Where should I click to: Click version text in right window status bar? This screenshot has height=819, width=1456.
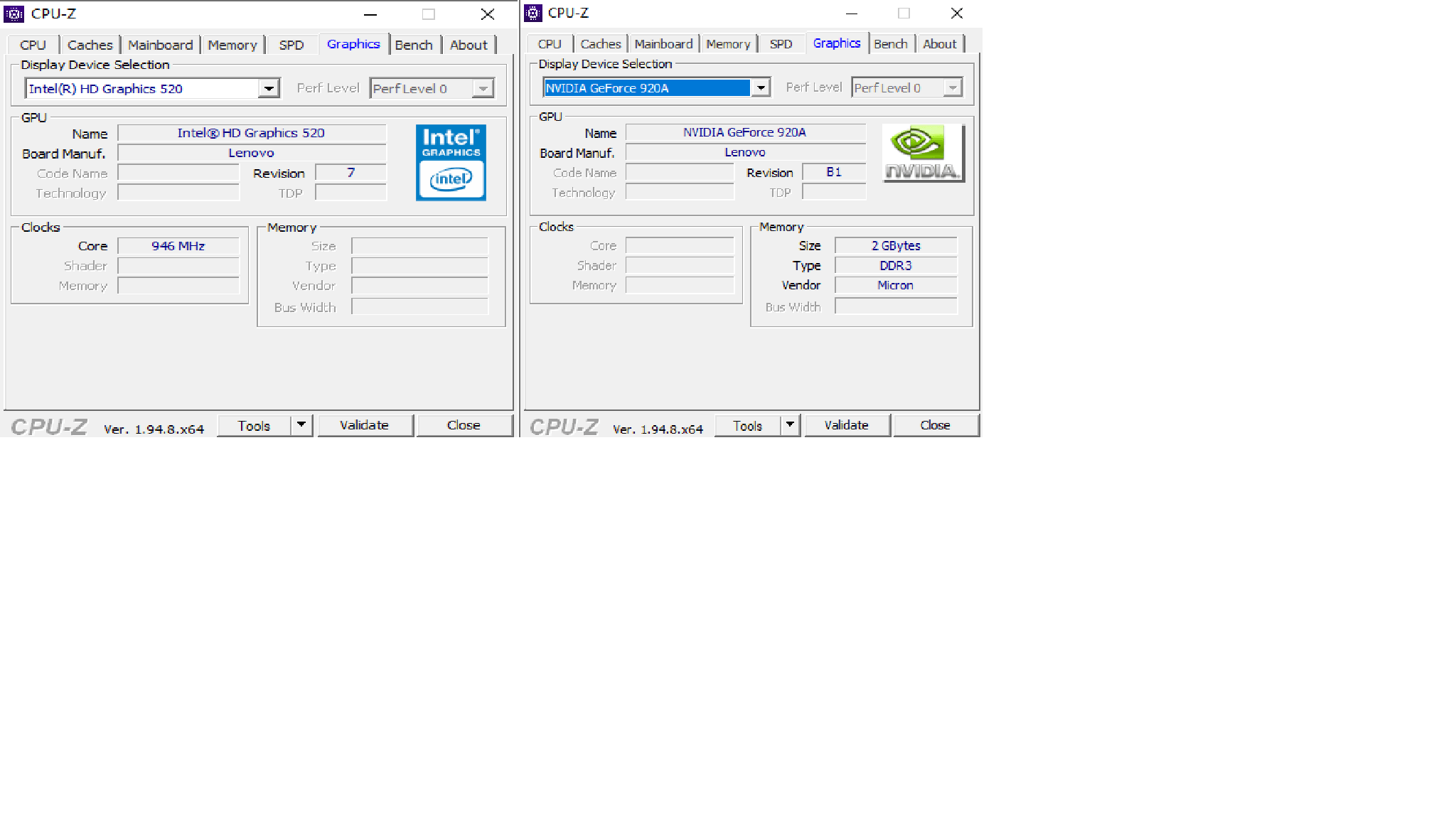pyautogui.click(x=658, y=429)
